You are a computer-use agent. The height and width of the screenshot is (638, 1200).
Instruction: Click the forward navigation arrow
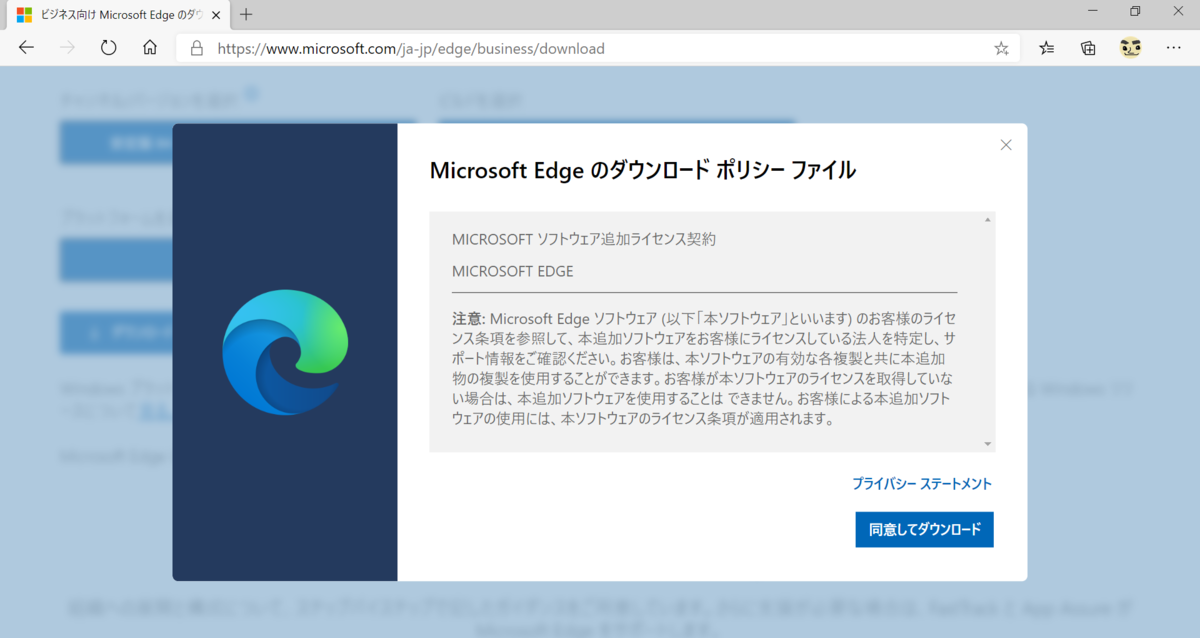point(68,48)
